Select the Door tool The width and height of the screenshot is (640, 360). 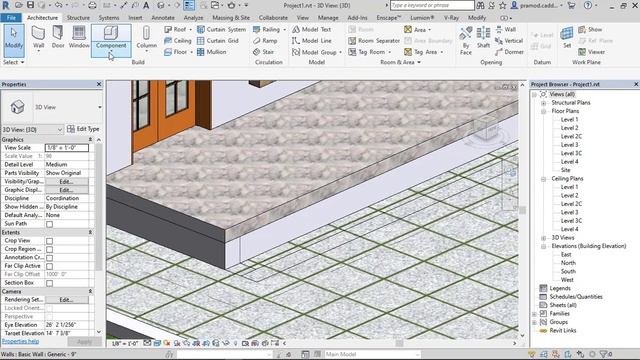point(58,38)
